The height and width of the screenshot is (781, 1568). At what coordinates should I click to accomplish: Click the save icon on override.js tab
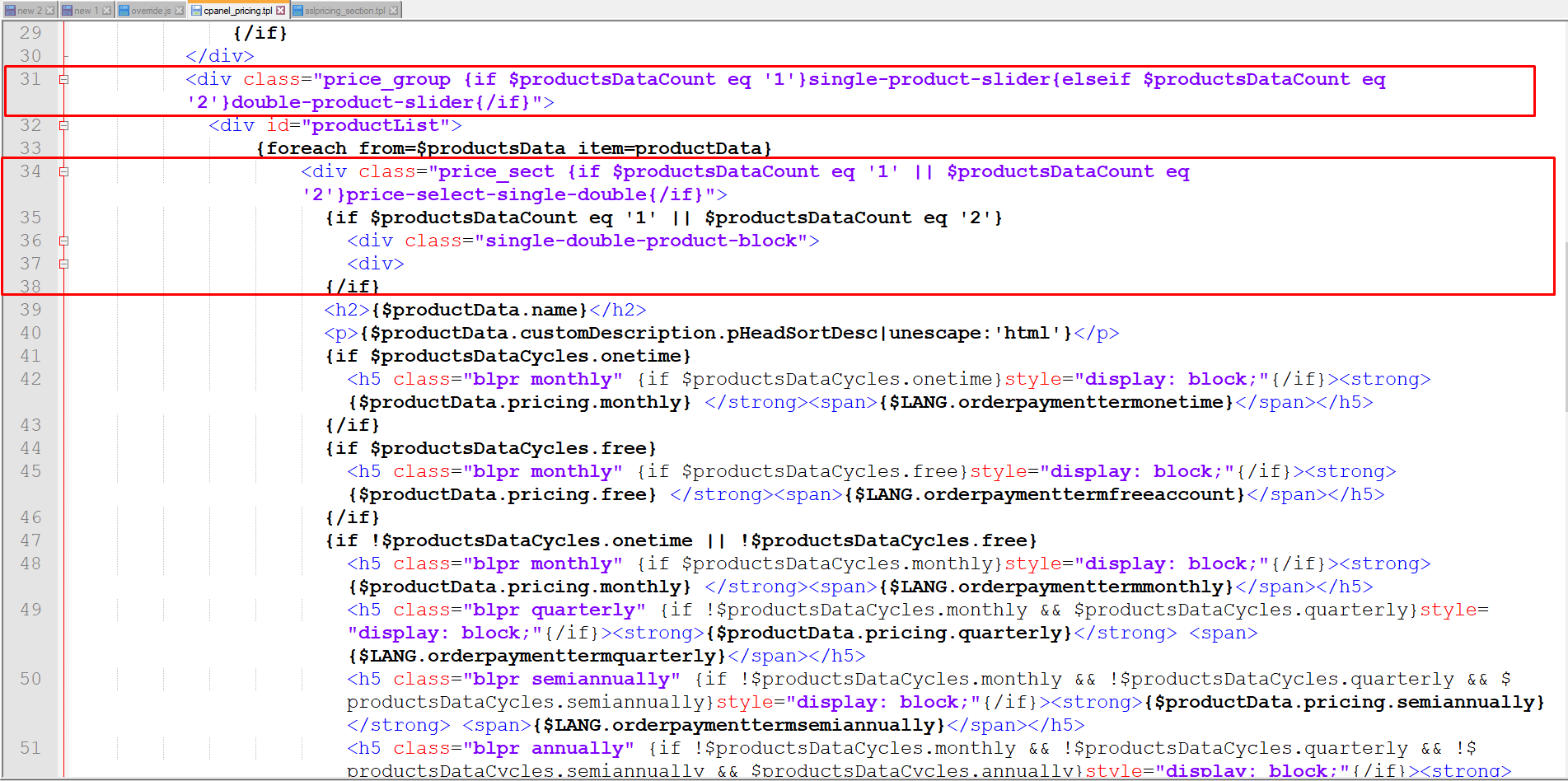tap(124, 11)
